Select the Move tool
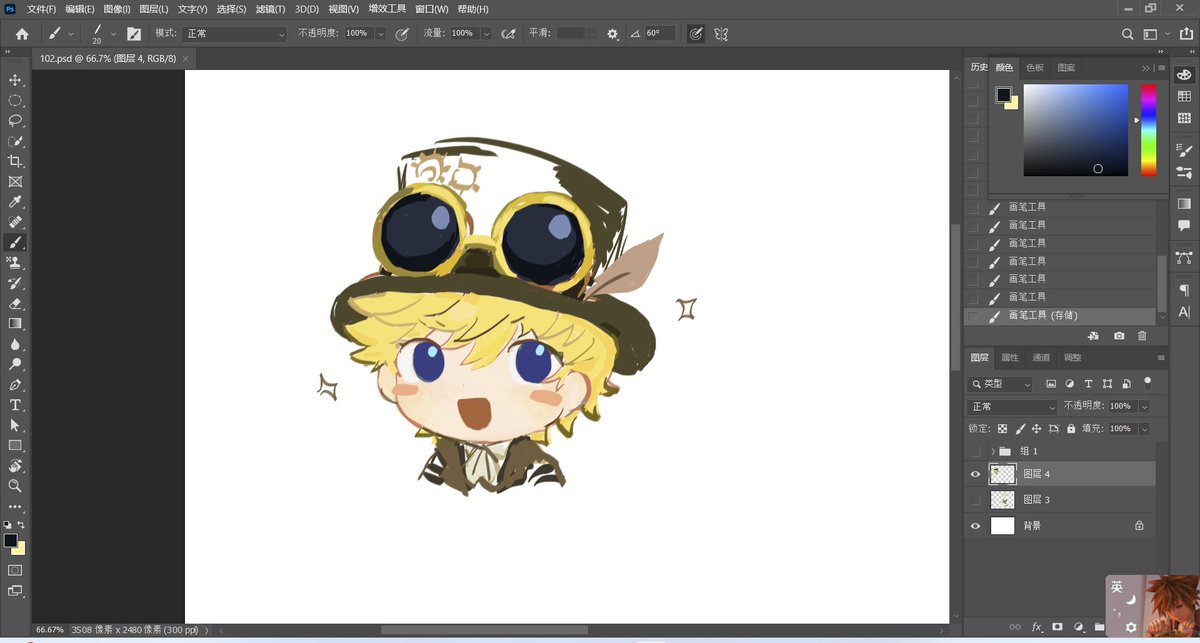This screenshot has width=1200, height=643. 15,80
